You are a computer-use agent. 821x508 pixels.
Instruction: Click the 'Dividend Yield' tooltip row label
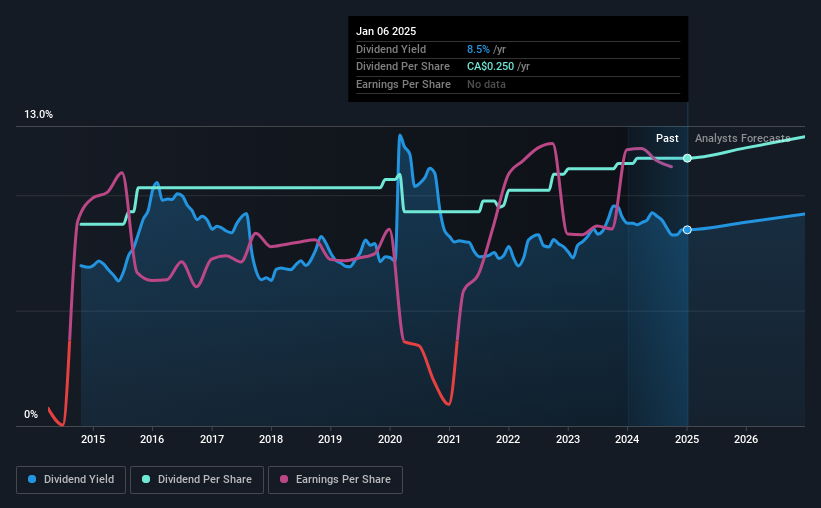tap(391, 49)
